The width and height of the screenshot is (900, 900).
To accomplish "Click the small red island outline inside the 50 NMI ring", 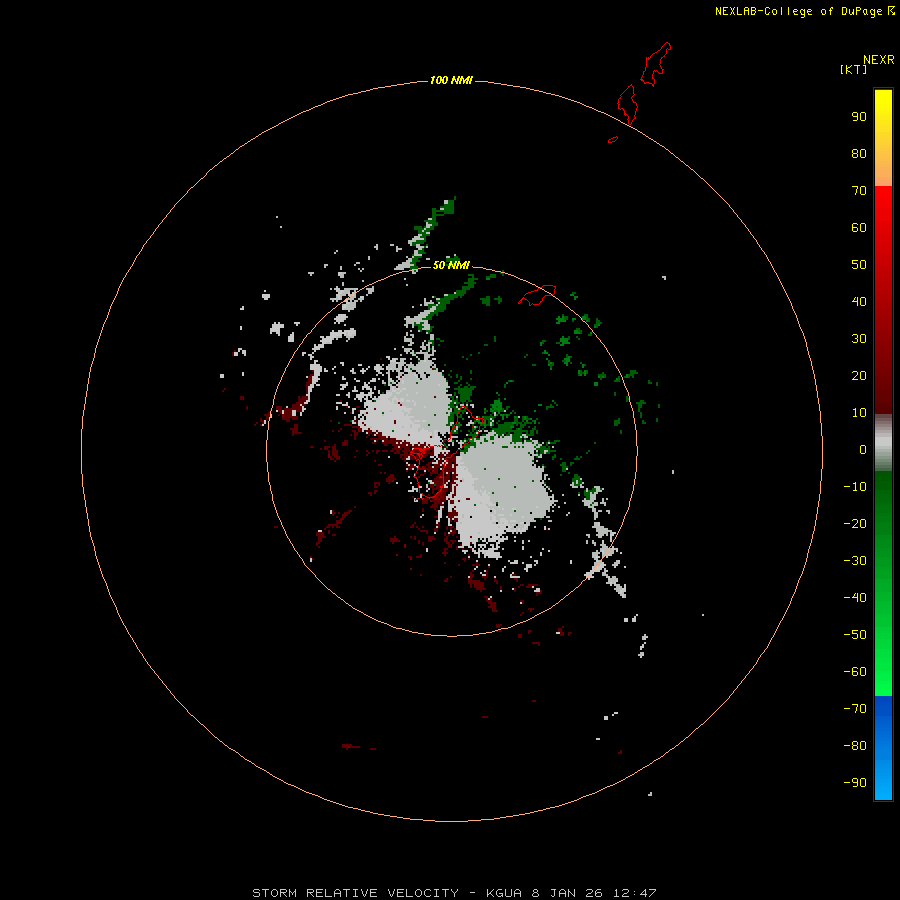I will point(537,295).
